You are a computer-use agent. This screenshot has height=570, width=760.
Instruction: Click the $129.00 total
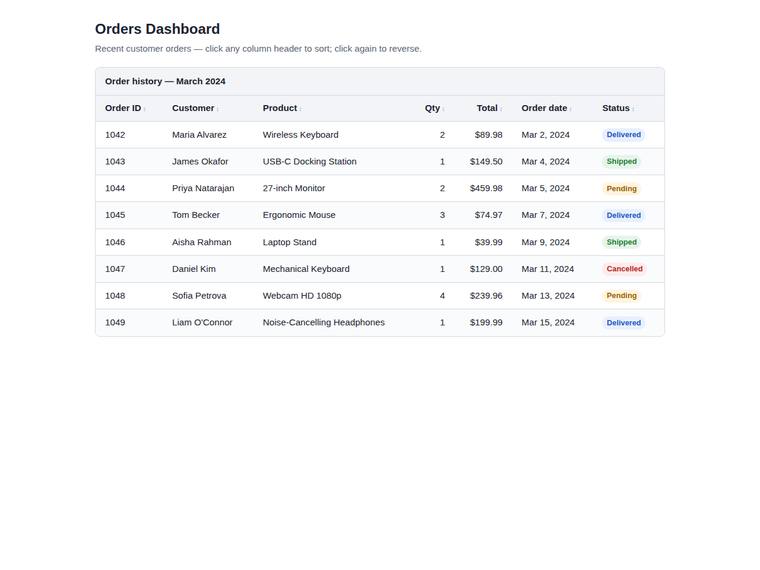tap(486, 269)
